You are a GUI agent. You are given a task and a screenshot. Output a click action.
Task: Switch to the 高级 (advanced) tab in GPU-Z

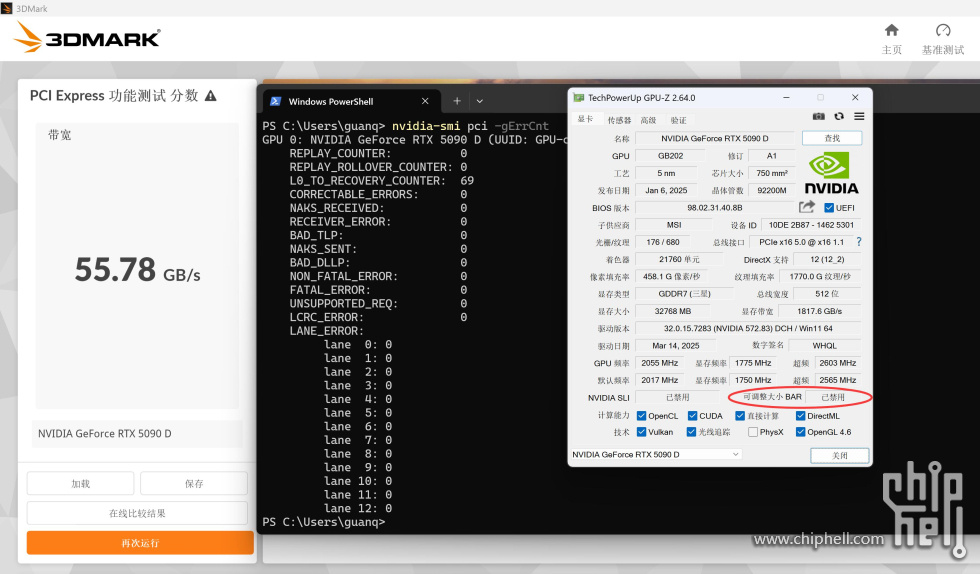pyautogui.click(x=648, y=120)
